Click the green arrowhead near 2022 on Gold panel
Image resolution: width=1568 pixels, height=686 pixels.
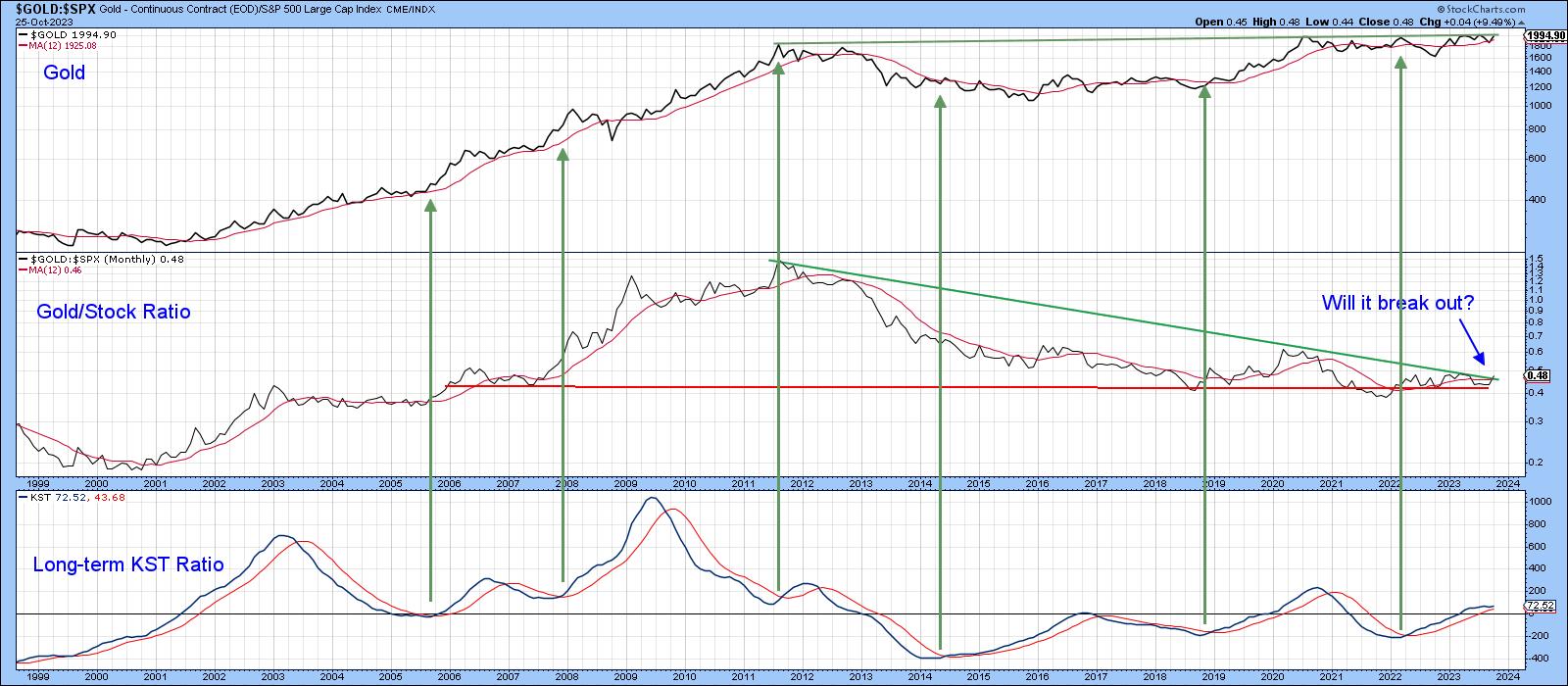point(1400,72)
